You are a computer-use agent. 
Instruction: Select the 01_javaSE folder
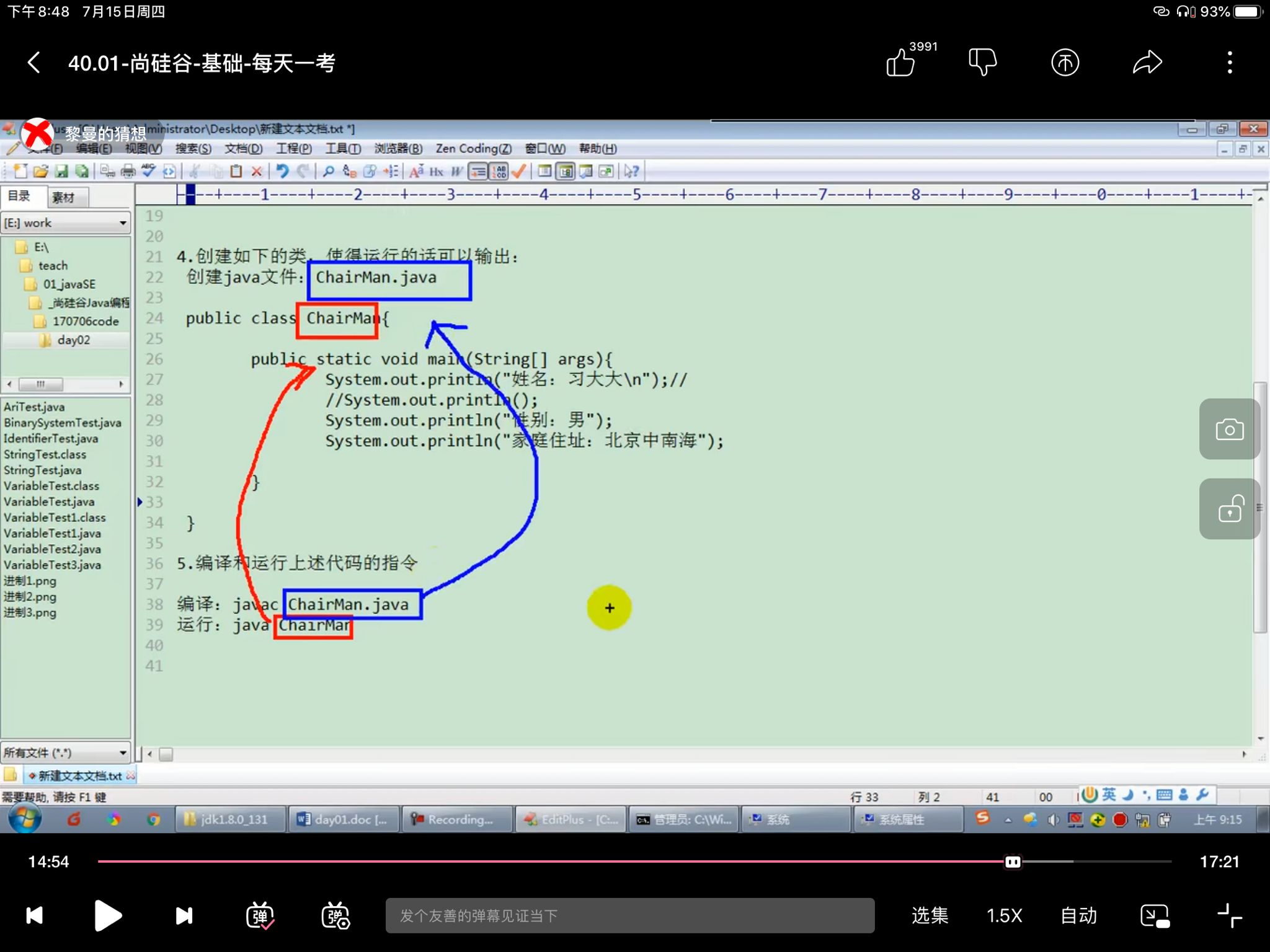pos(69,284)
